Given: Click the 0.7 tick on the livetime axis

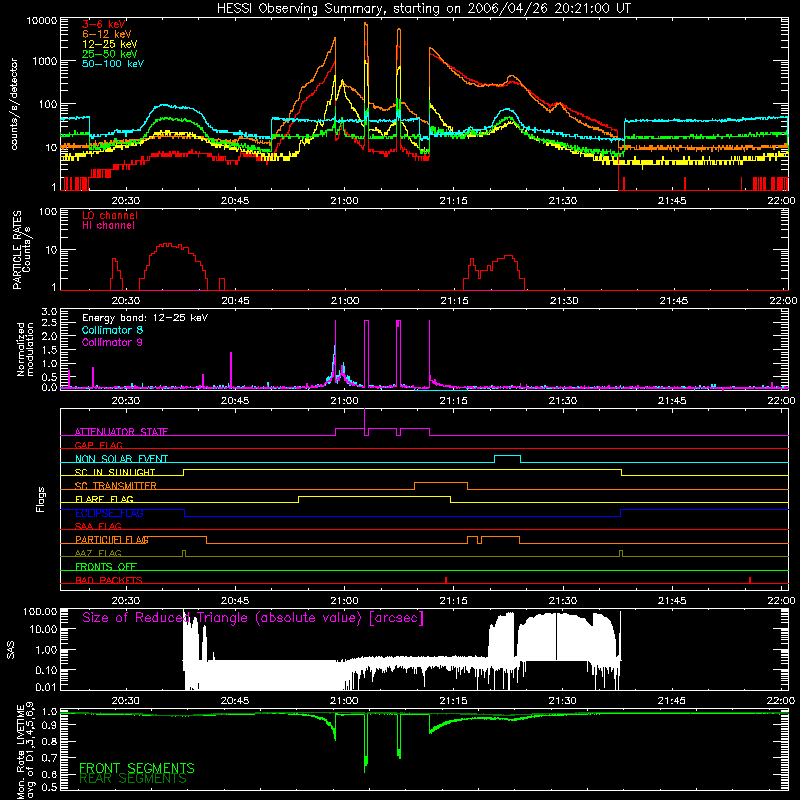Looking at the screenshot, I should 49,758.
